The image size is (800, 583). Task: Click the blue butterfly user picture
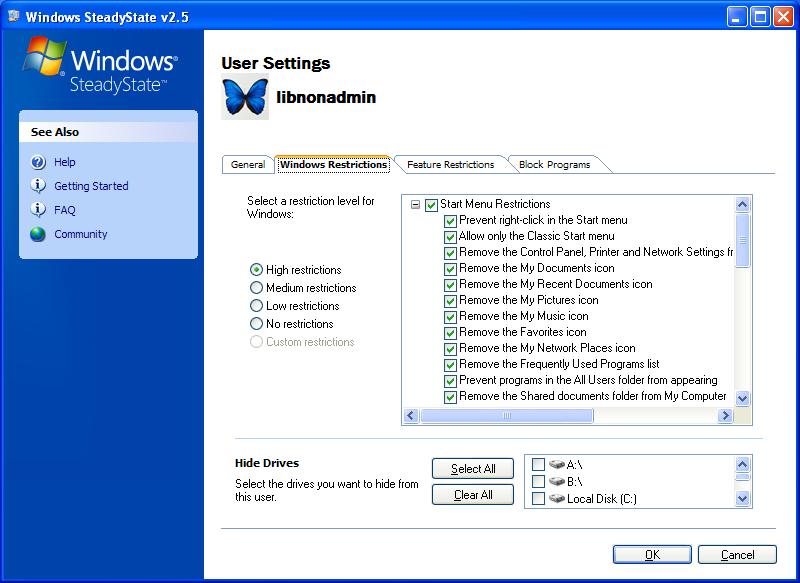click(245, 96)
